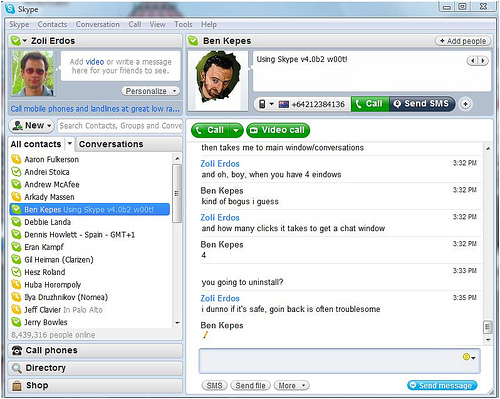The height and width of the screenshot is (399, 500).
Task: Click Ben Kepes avatar picture
Action: (218, 80)
